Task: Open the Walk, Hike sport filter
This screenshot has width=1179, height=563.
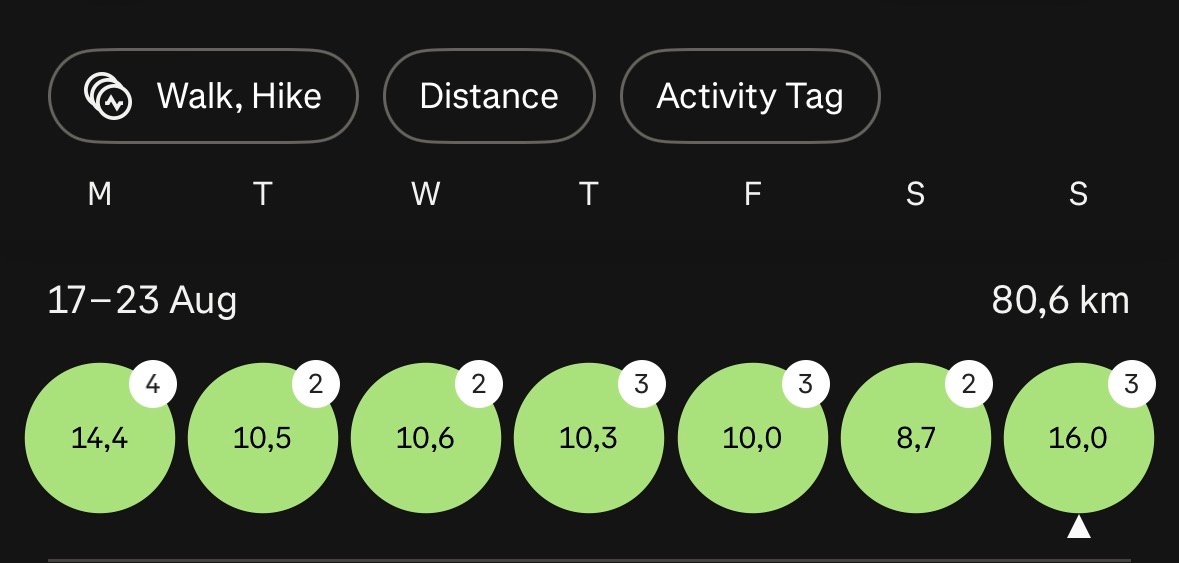Action: point(203,96)
